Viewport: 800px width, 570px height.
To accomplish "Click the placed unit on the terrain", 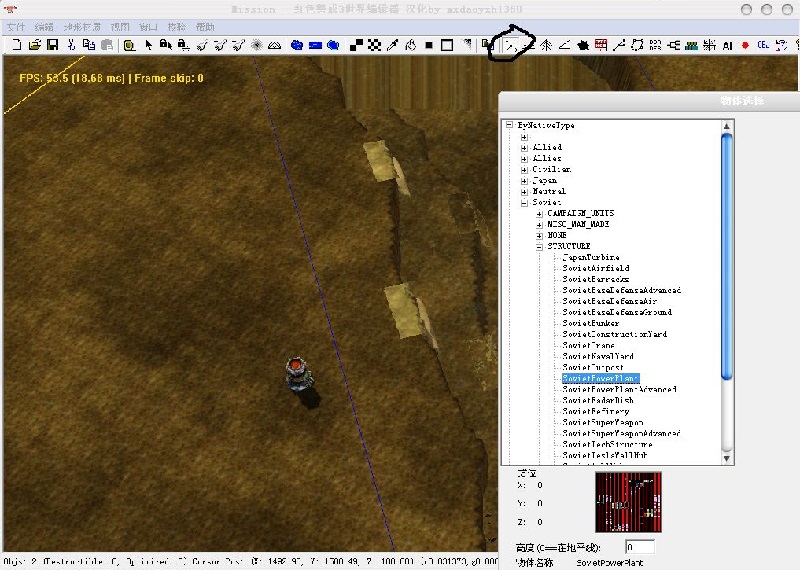I will 299,374.
